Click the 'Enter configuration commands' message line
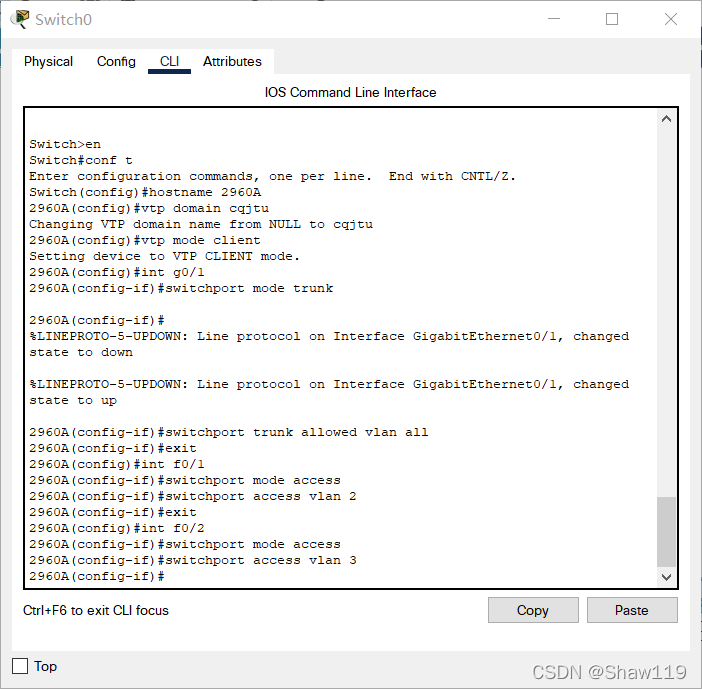This screenshot has width=702, height=689. tap(273, 176)
